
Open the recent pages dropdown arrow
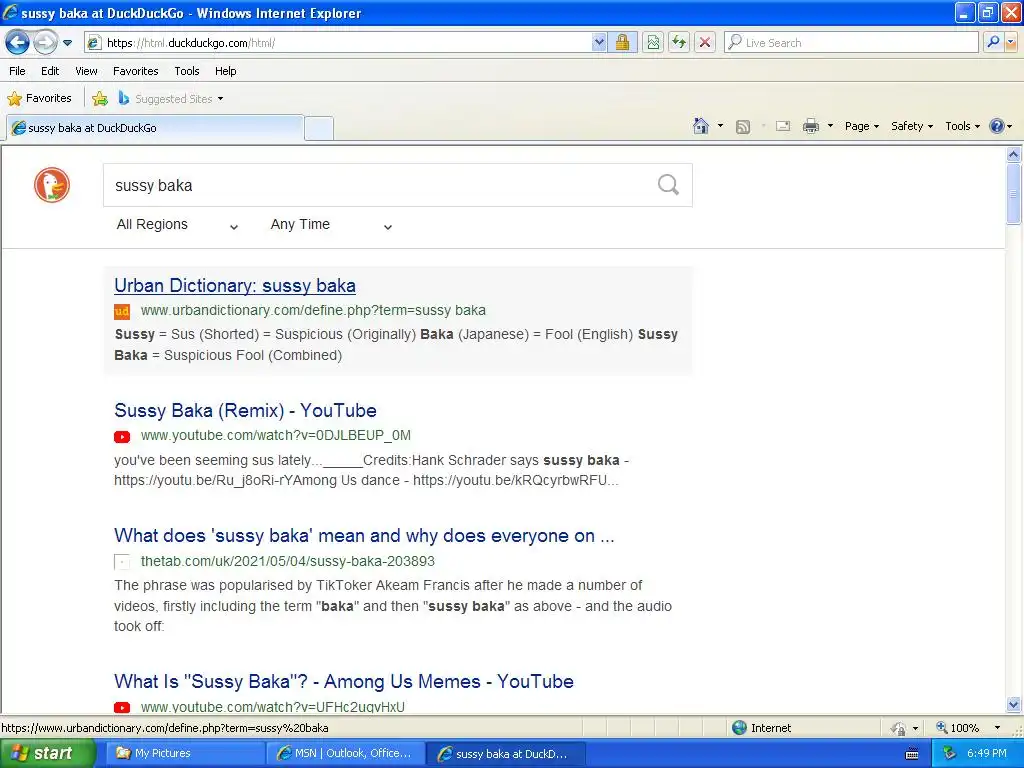67,43
